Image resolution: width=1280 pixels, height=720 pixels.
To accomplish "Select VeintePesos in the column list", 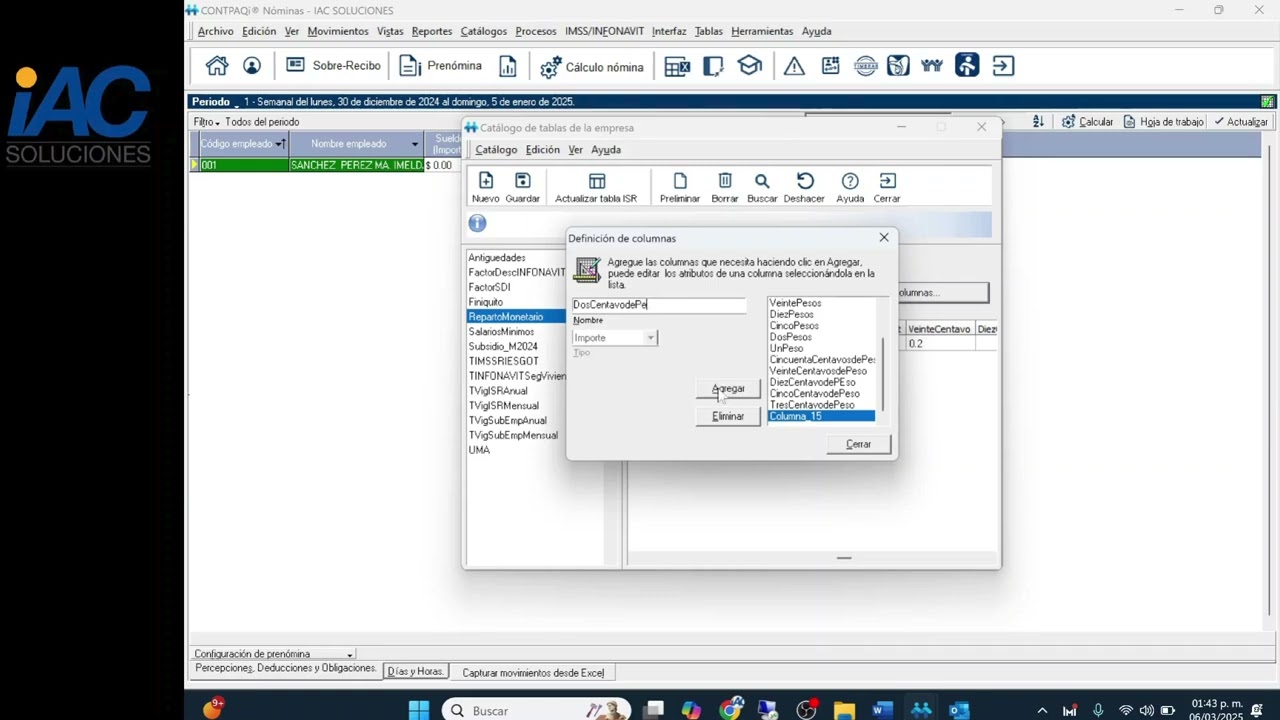I will (x=795, y=303).
